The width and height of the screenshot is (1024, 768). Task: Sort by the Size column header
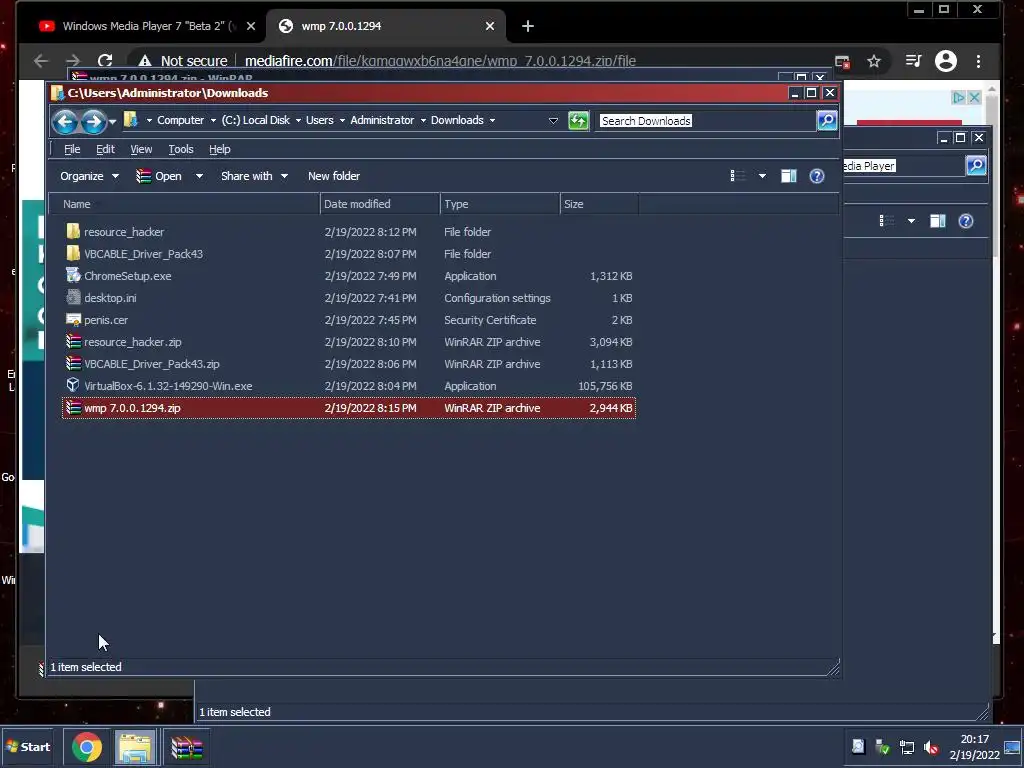(600, 204)
